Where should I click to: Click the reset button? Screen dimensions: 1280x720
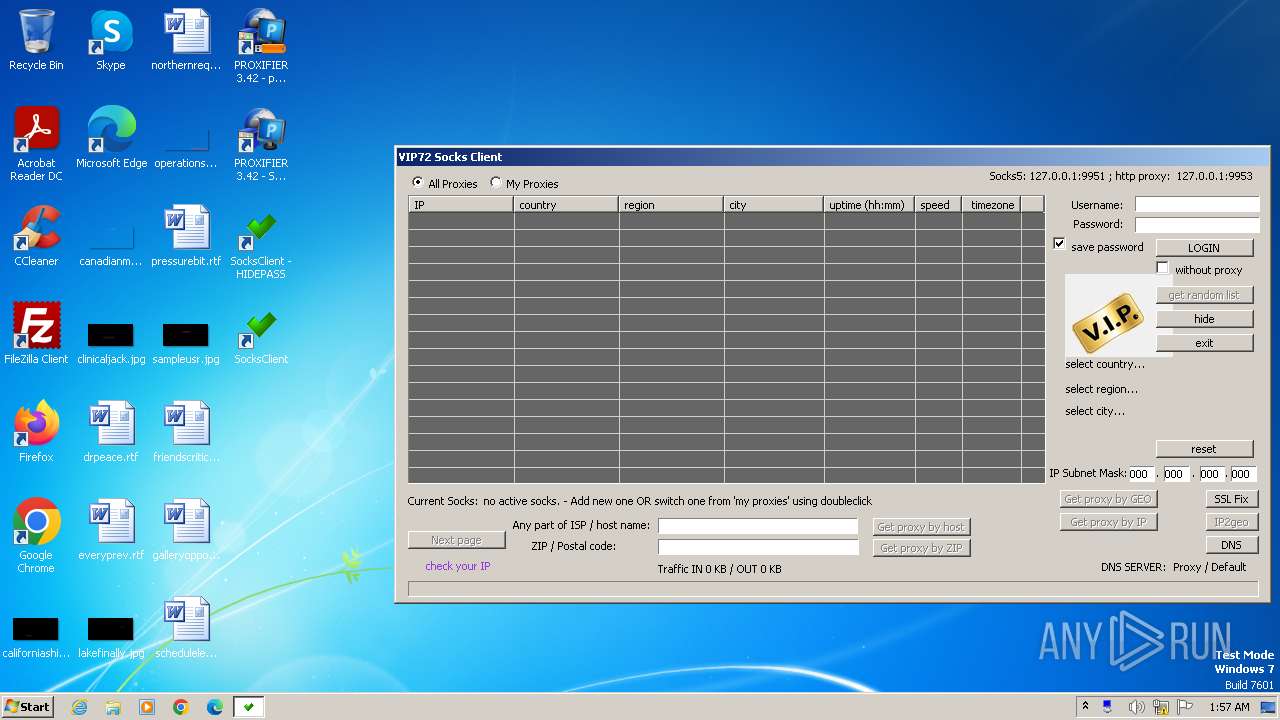1204,449
